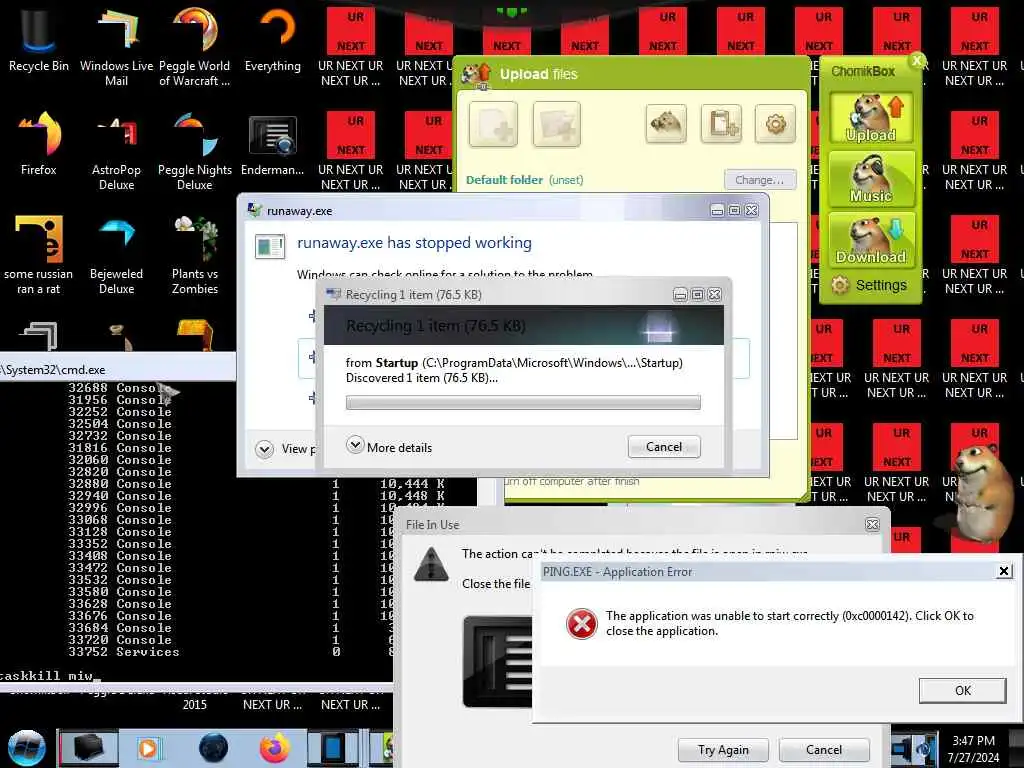Select Peggle World of Warcraft desktop icon
The height and width of the screenshot is (768, 1024).
(x=195, y=46)
